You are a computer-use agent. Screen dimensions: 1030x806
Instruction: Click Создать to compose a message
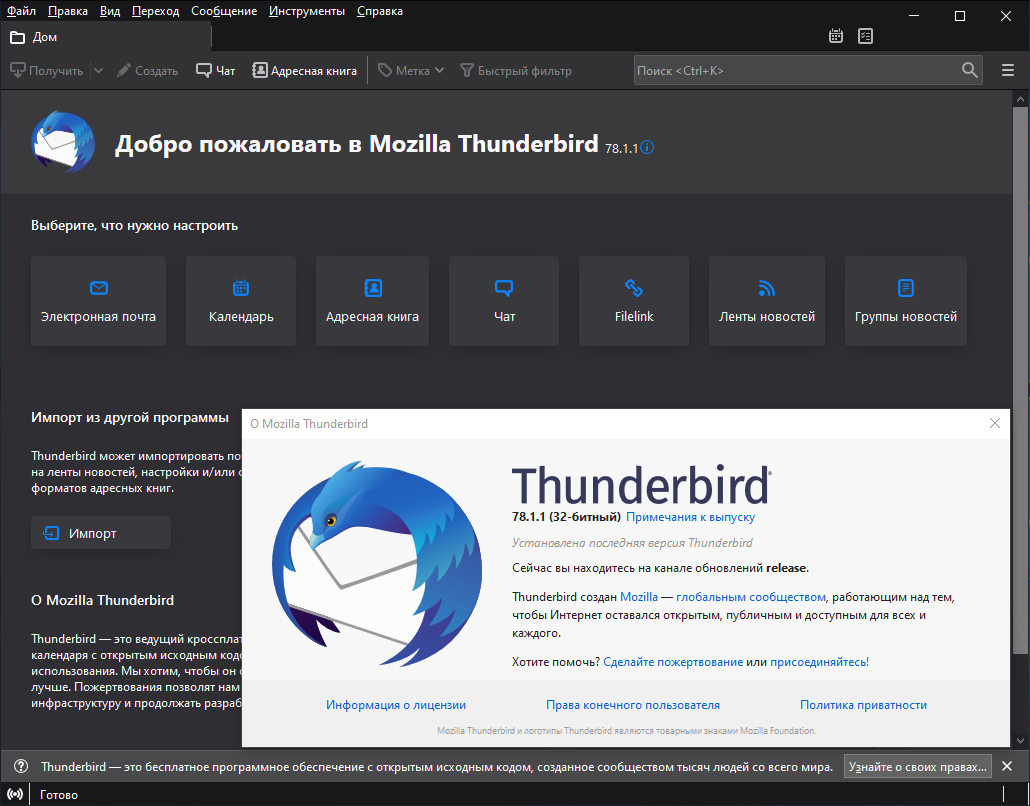coord(148,70)
